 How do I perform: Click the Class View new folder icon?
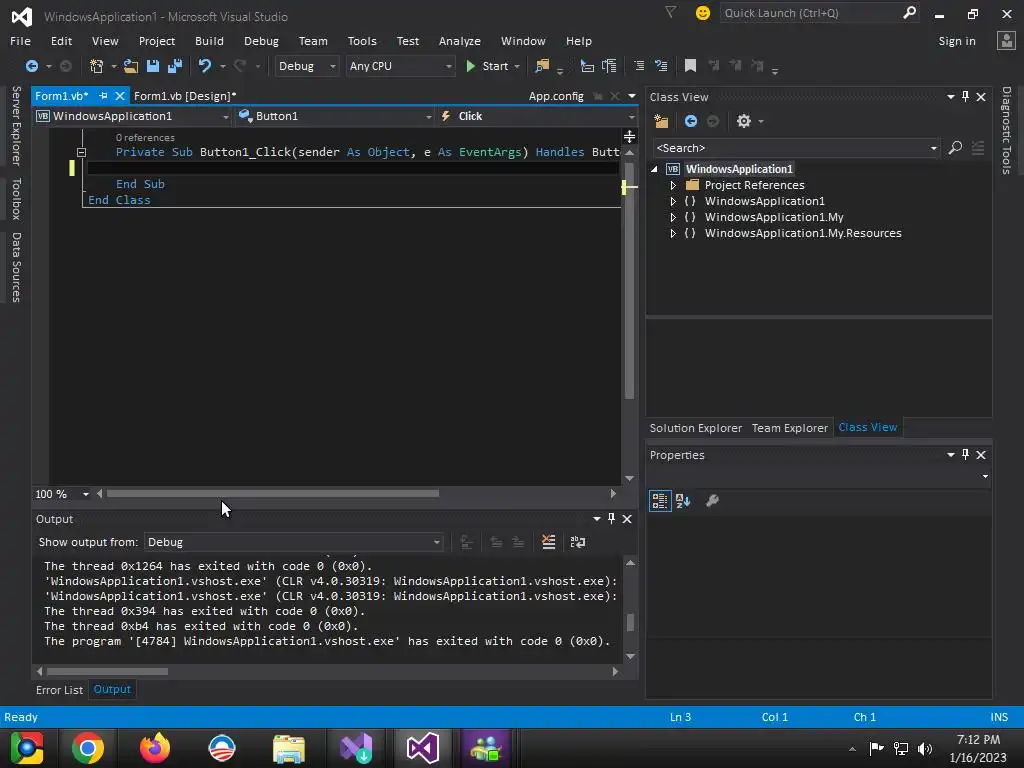pyautogui.click(x=661, y=121)
